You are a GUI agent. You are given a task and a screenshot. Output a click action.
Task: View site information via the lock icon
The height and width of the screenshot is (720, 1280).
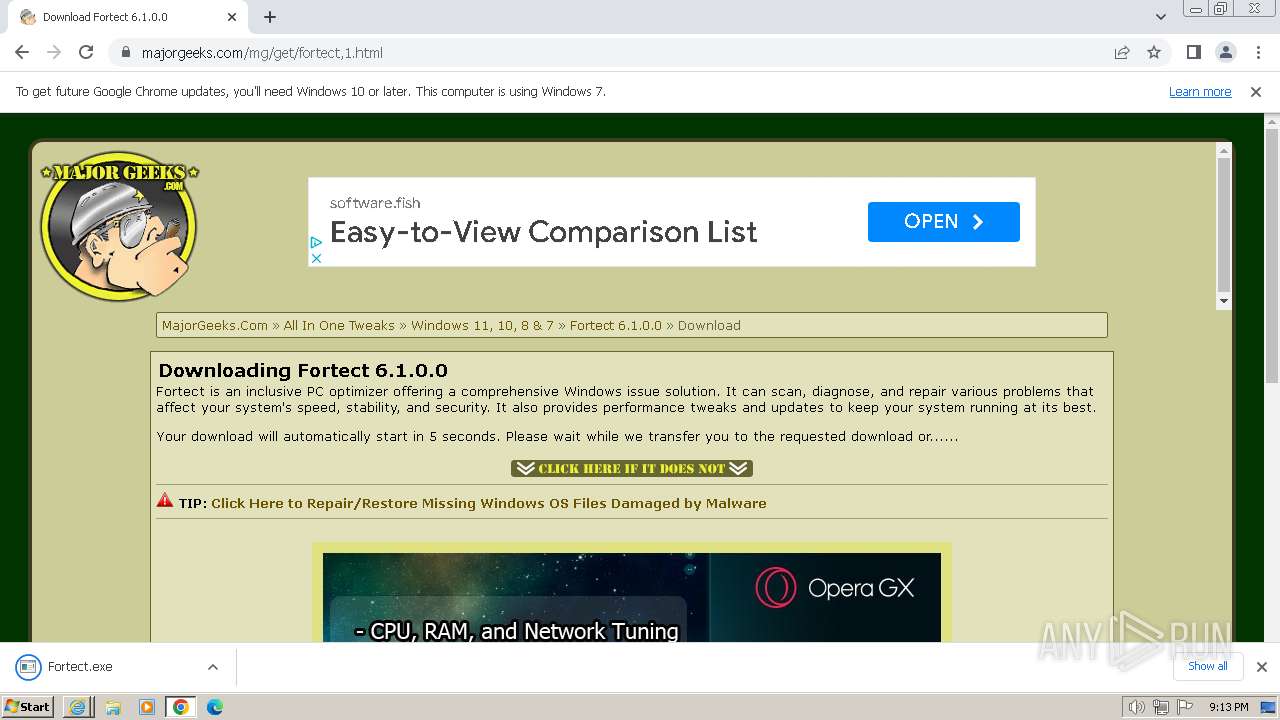(x=126, y=52)
